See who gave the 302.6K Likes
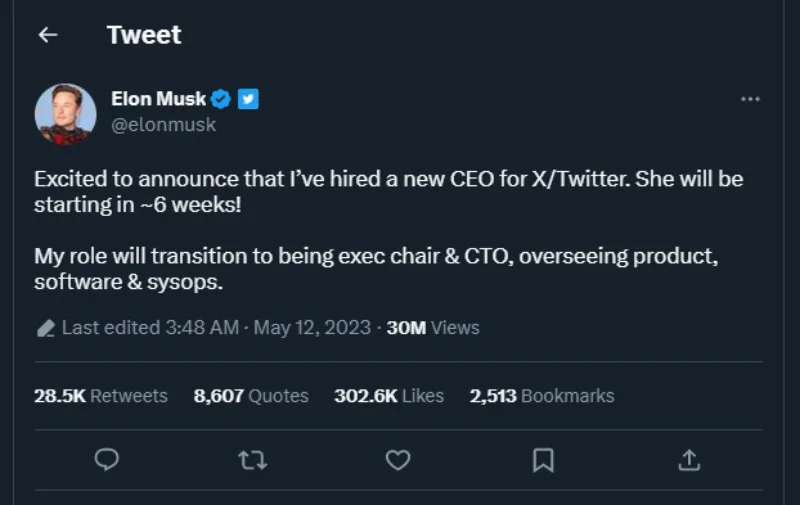 [389, 396]
